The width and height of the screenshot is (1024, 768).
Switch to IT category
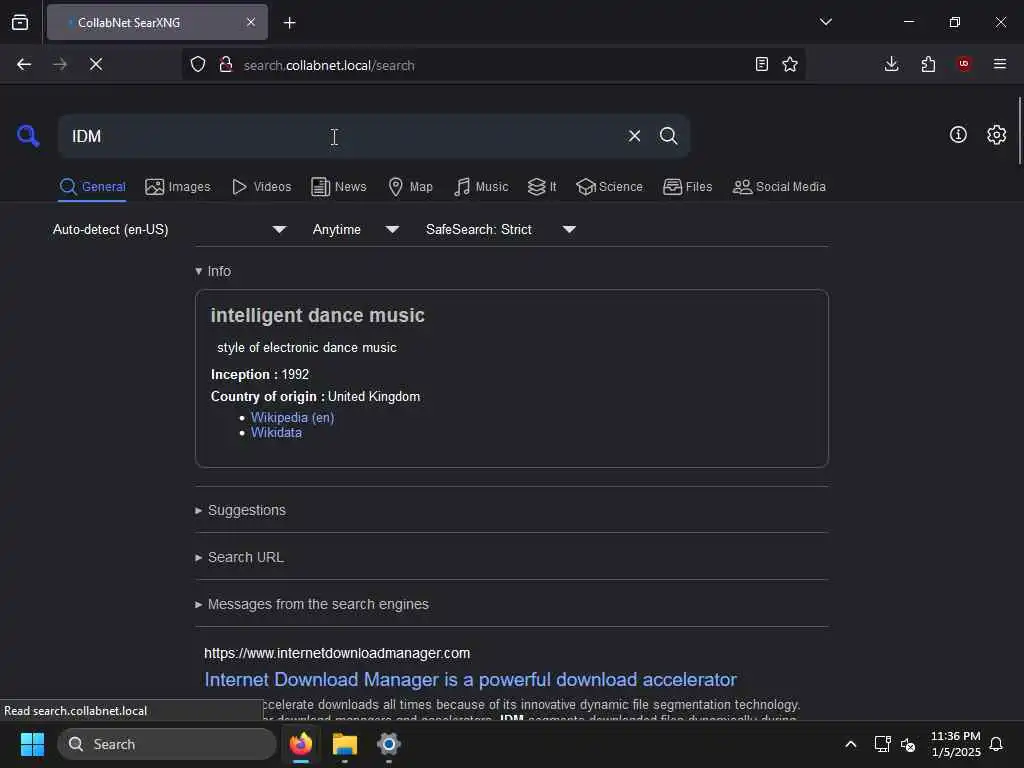(541, 187)
